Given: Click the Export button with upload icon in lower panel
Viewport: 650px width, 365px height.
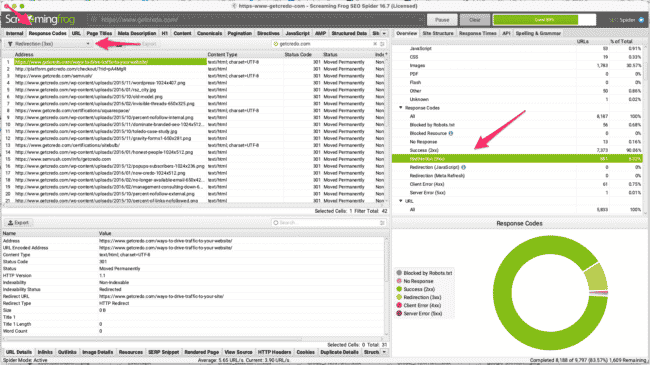Looking at the screenshot, I should click(x=19, y=223).
